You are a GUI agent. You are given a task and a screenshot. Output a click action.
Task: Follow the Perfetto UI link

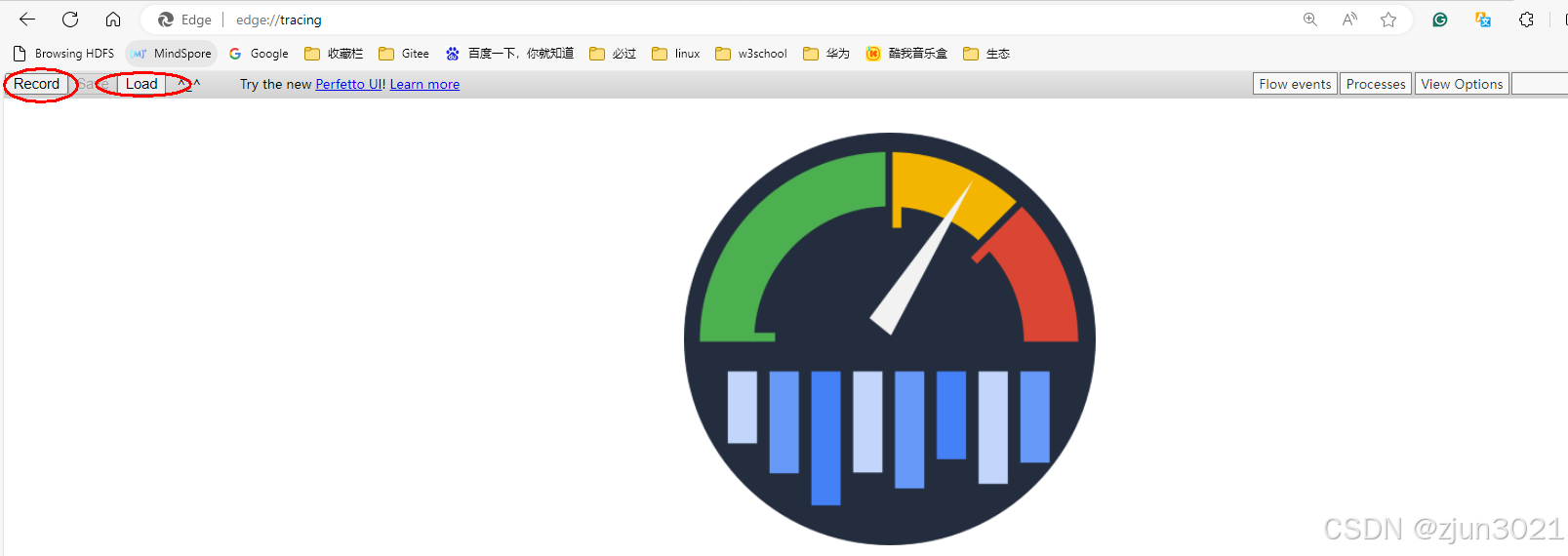pos(349,85)
